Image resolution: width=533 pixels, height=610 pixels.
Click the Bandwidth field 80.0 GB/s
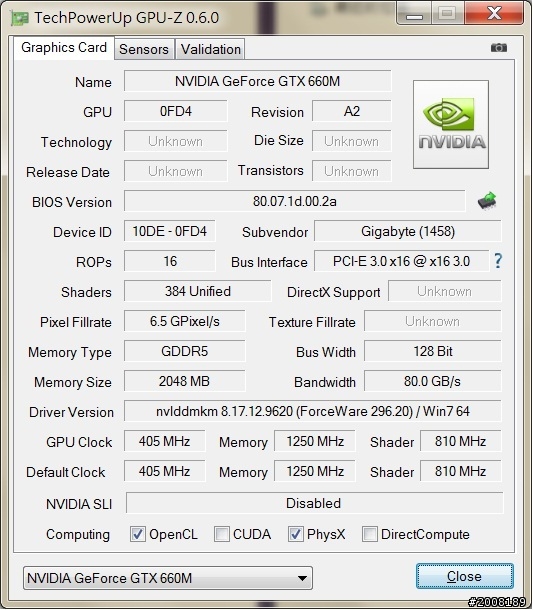click(x=433, y=381)
